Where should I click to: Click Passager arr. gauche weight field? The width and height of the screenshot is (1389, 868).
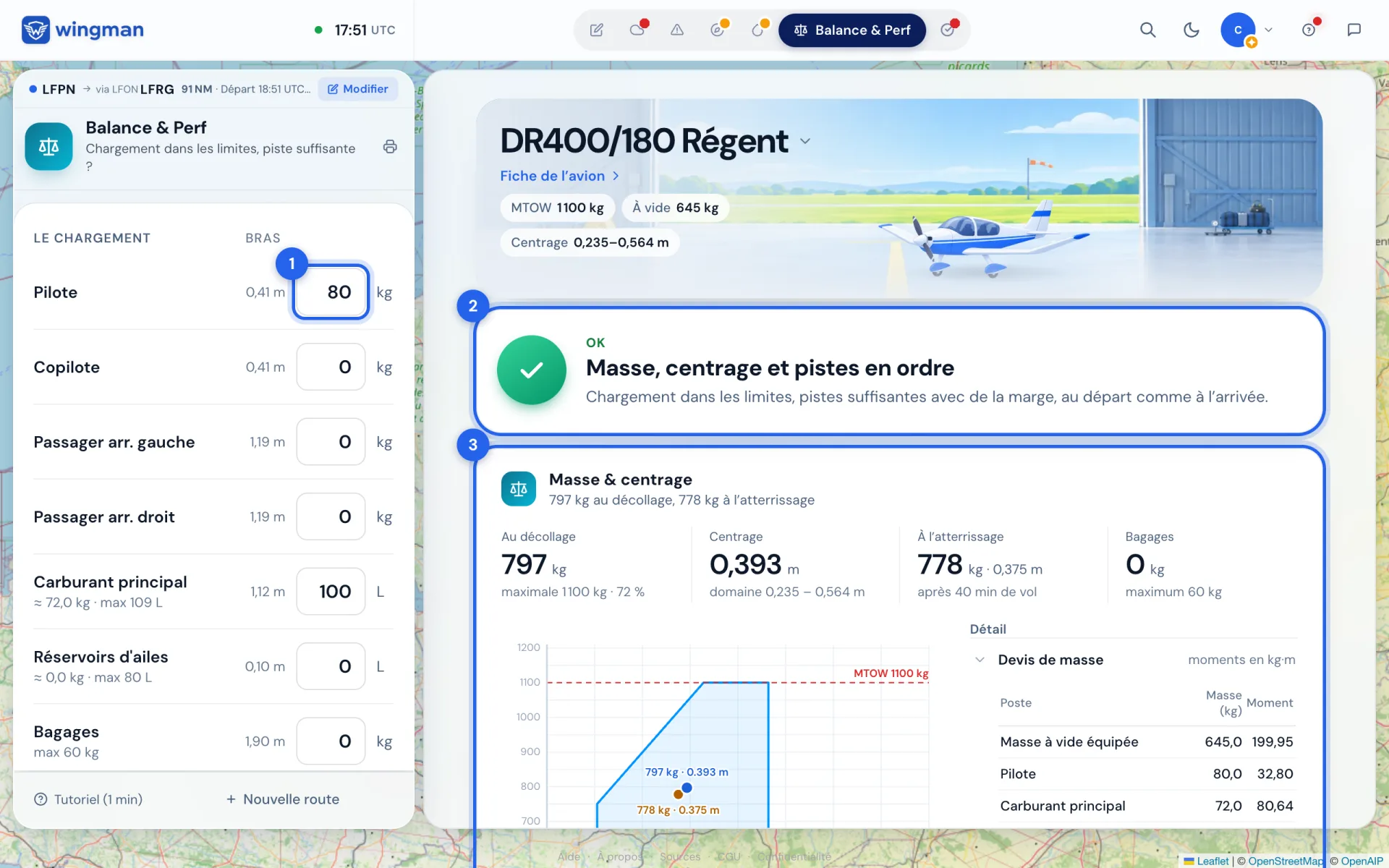[x=331, y=442]
